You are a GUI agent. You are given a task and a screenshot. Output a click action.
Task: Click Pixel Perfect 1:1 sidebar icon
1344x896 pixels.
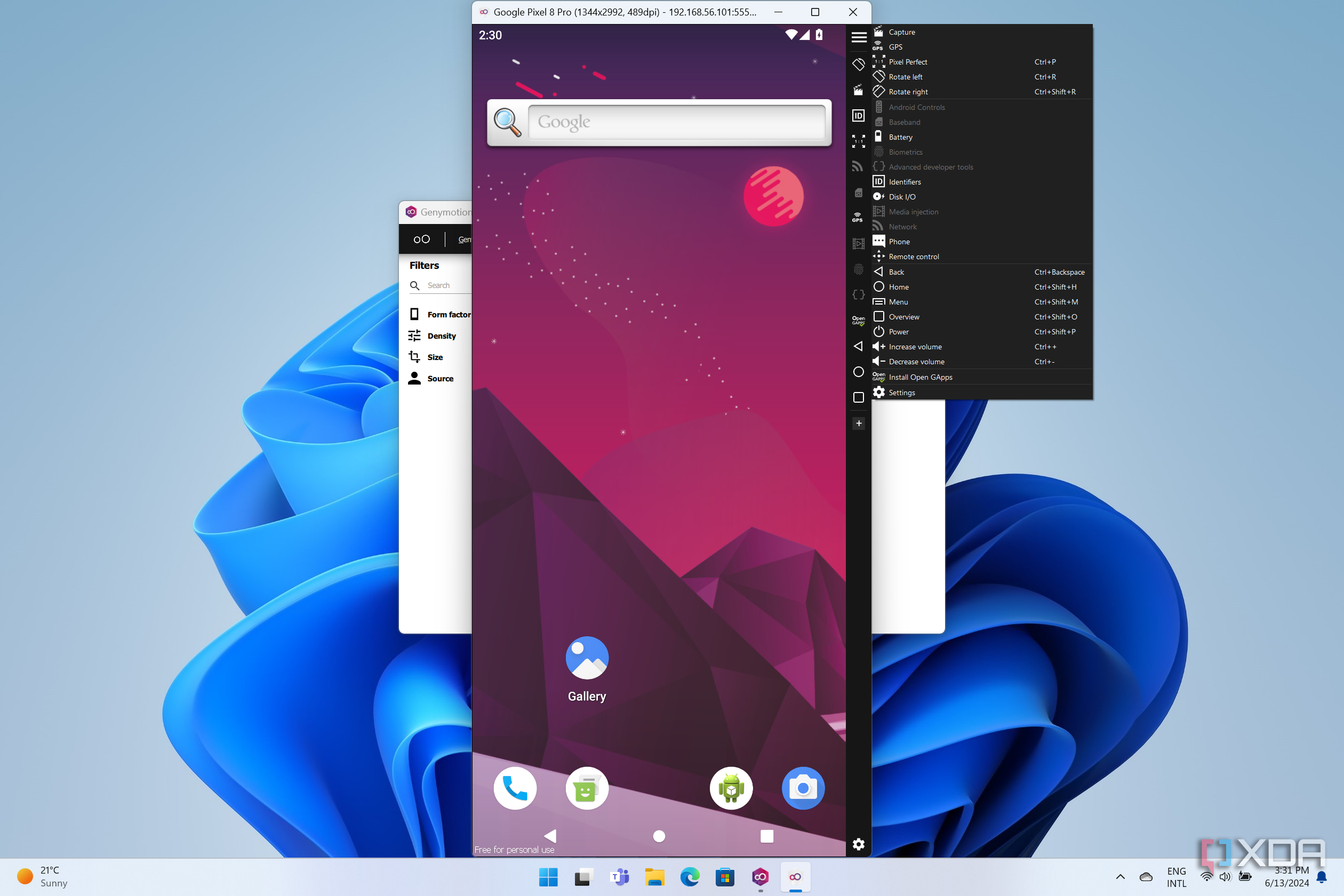pyautogui.click(x=858, y=141)
